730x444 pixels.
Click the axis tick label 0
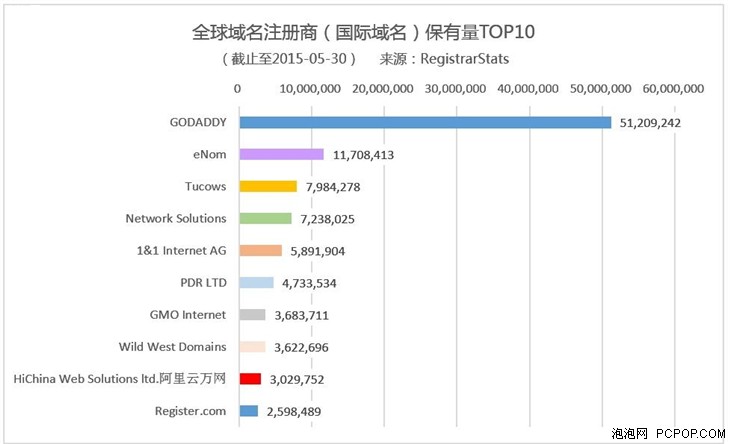pyautogui.click(x=237, y=88)
